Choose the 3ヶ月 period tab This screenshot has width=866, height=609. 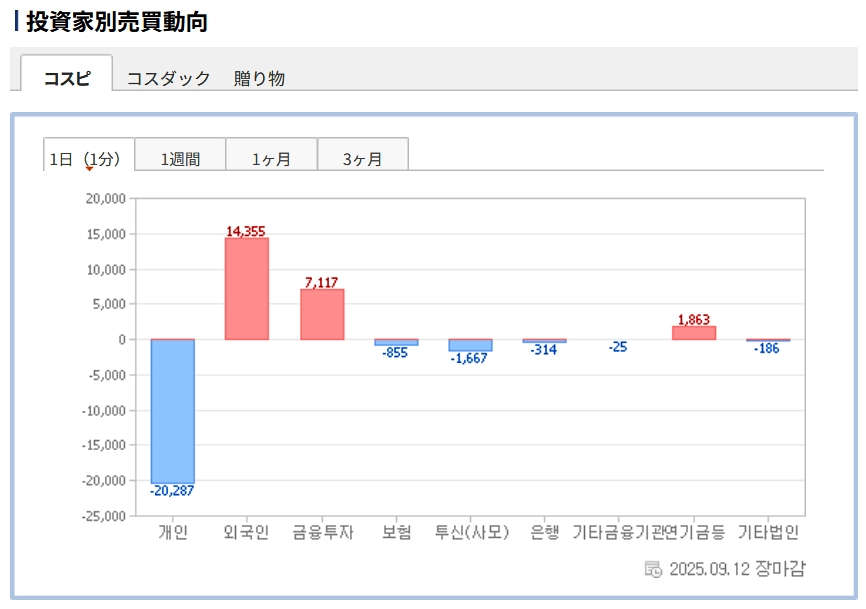tap(362, 157)
